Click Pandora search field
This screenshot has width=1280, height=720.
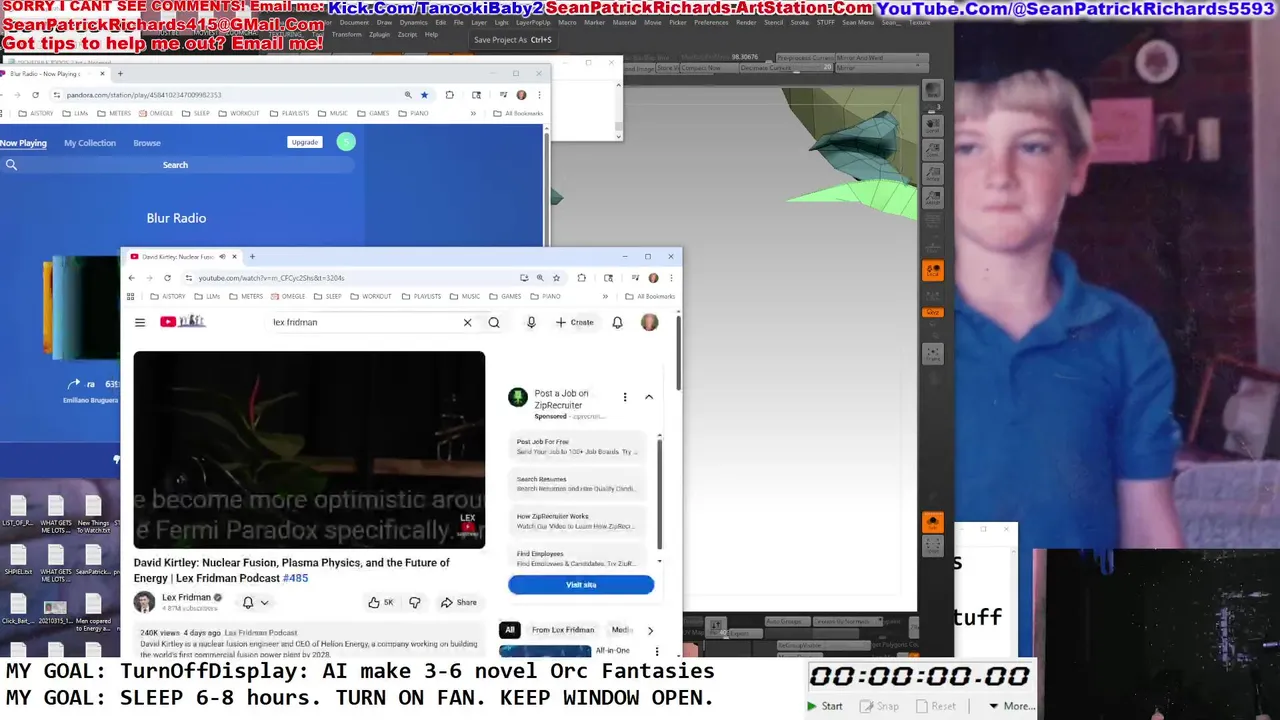pos(175,165)
